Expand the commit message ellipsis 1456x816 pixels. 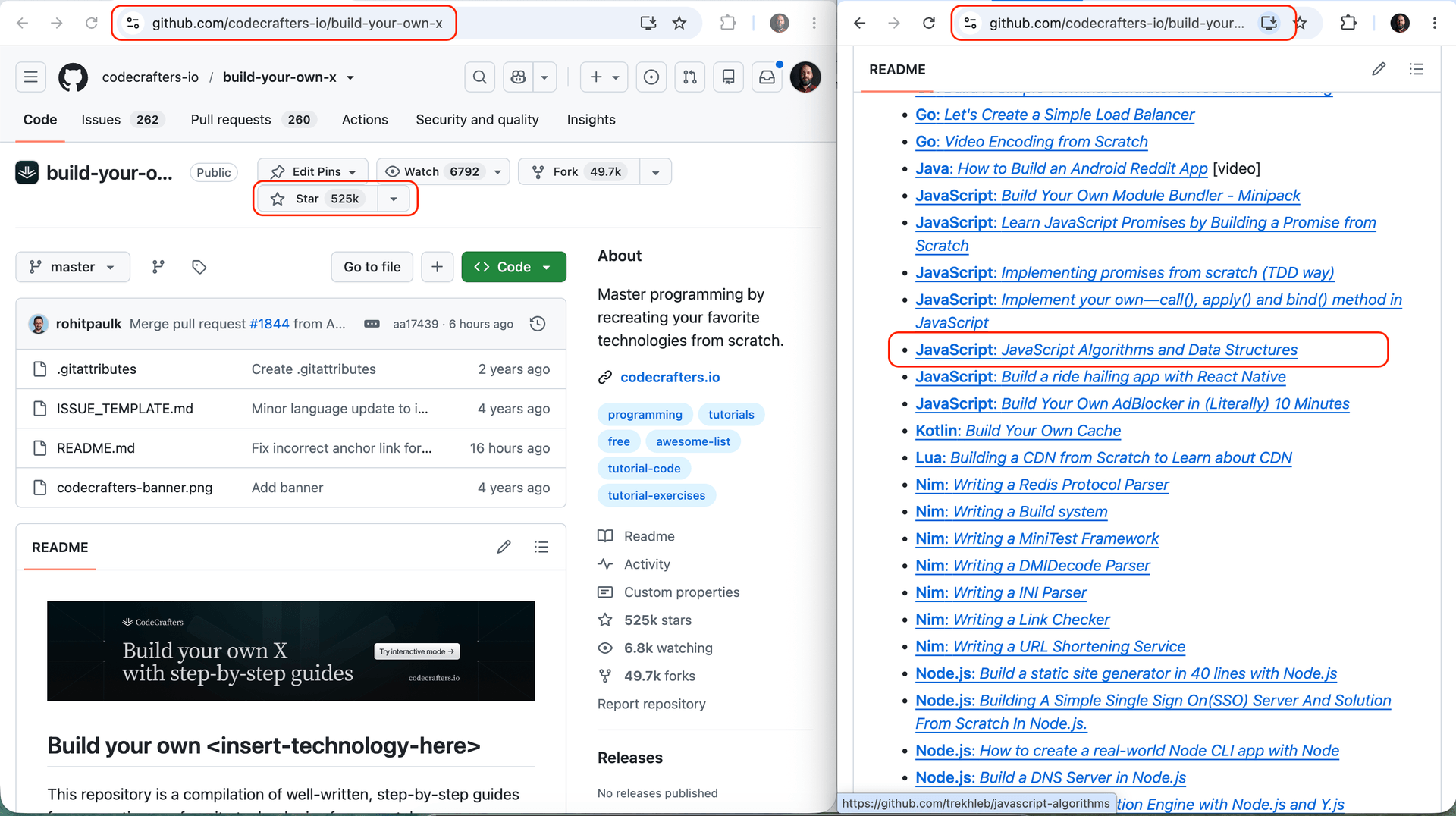(372, 324)
